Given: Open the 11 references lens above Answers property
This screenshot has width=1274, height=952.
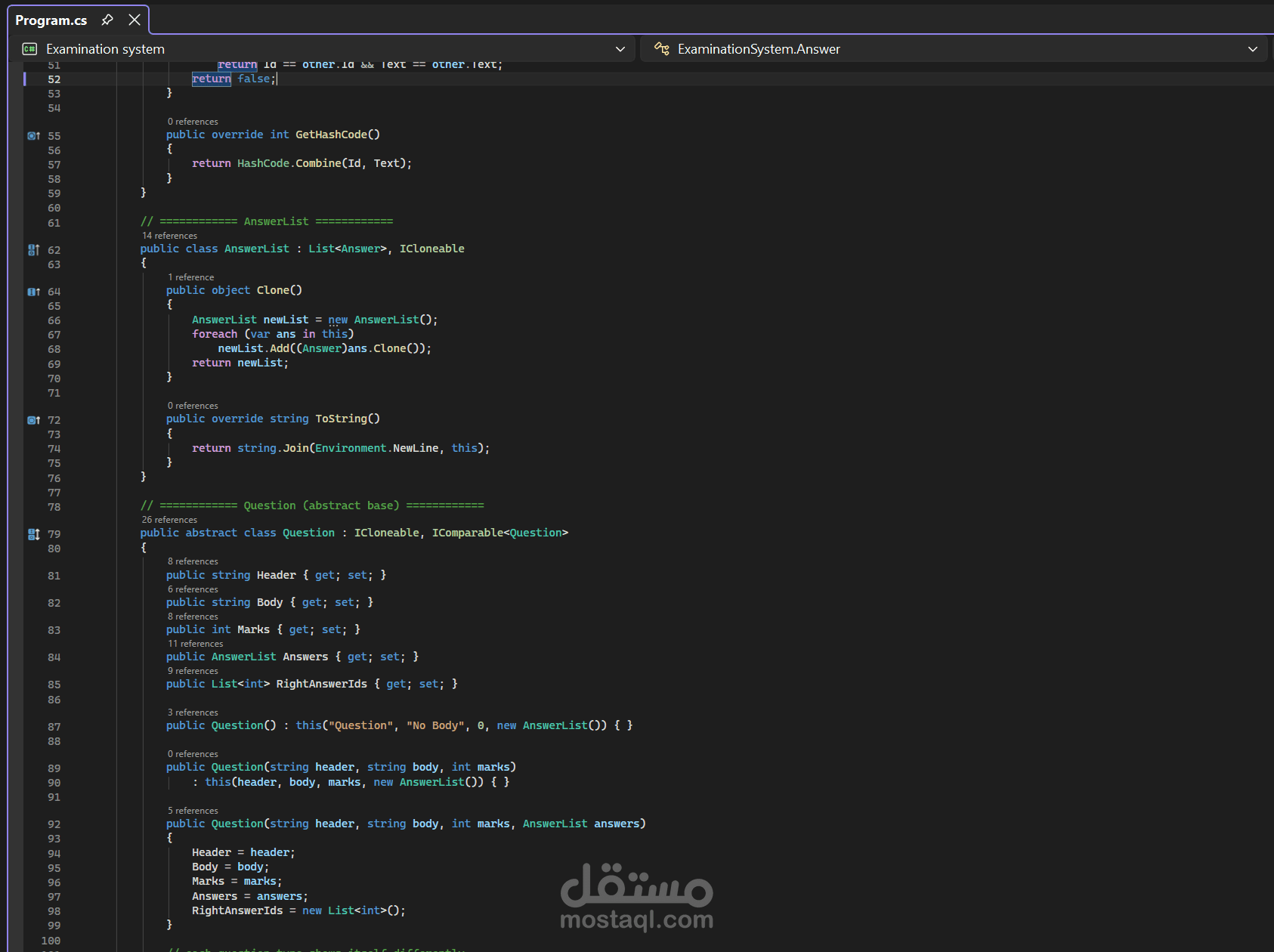Looking at the screenshot, I should 195,644.
